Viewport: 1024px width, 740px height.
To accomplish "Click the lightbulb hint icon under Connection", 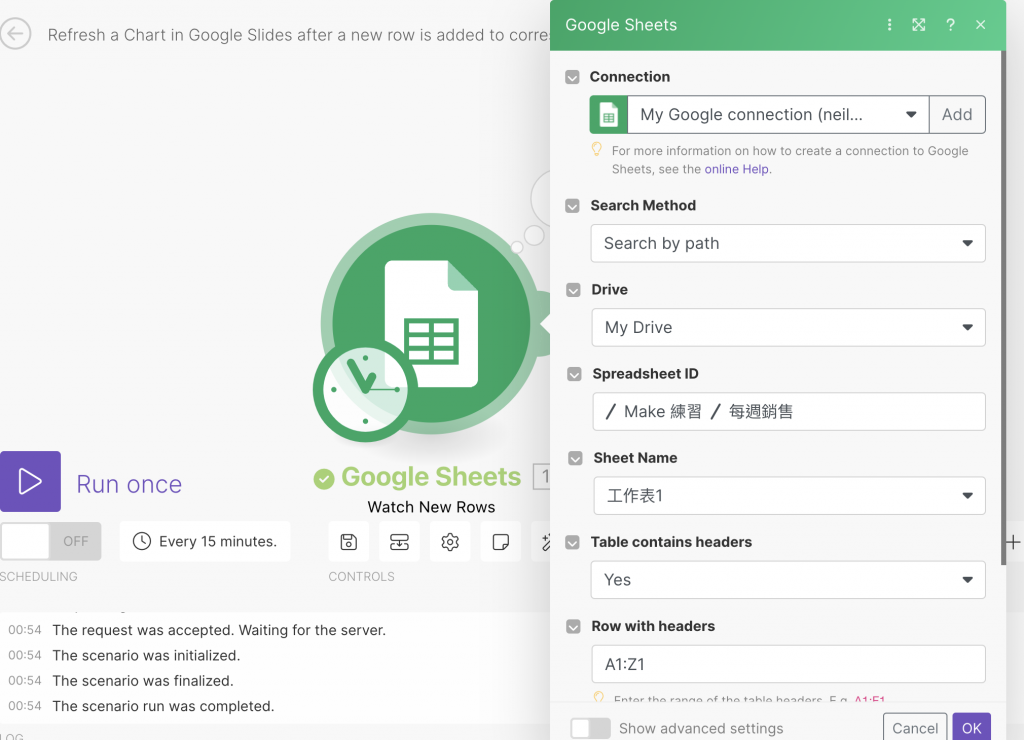I will coord(597,150).
